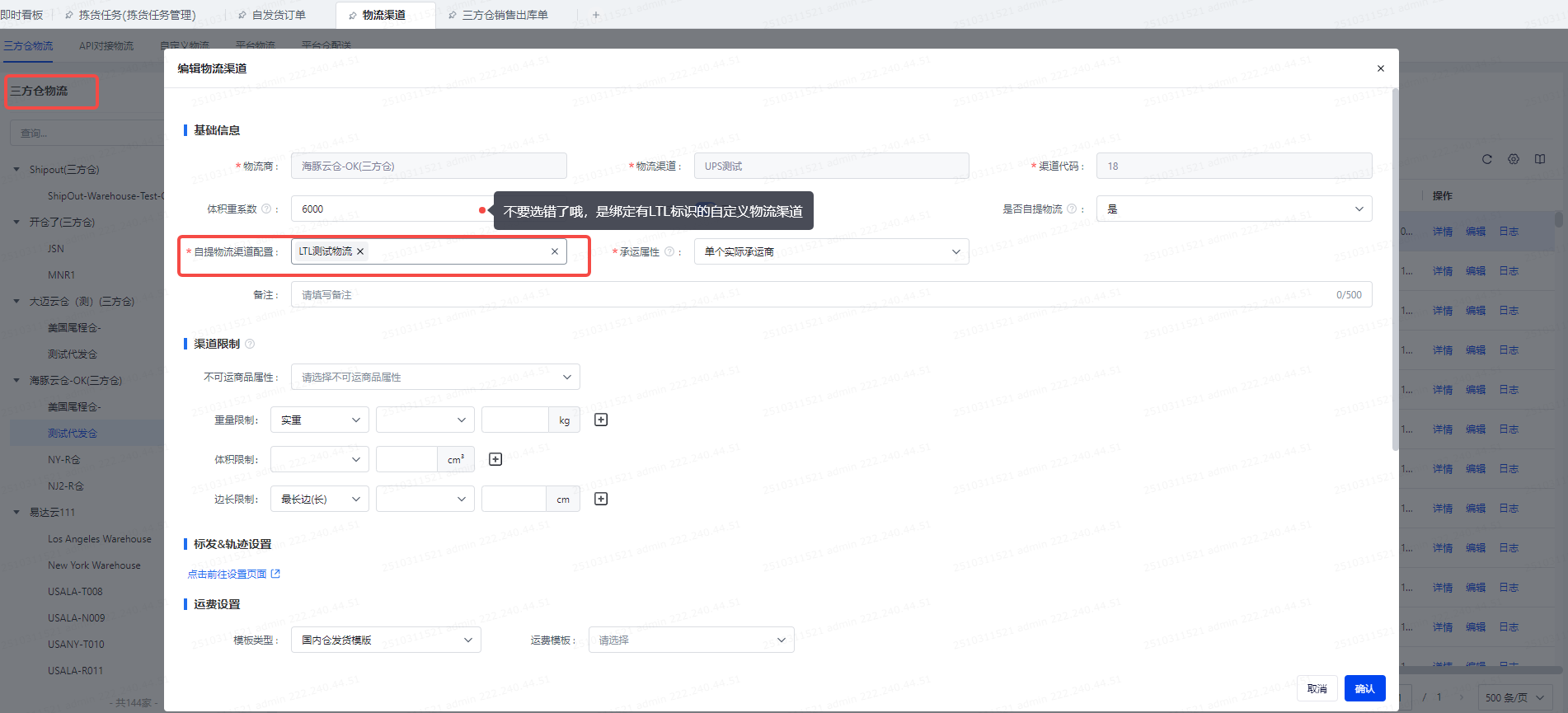Select USALA-N009 in the warehouse tree
Image resolution: width=1568 pixels, height=713 pixels.
[76, 617]
